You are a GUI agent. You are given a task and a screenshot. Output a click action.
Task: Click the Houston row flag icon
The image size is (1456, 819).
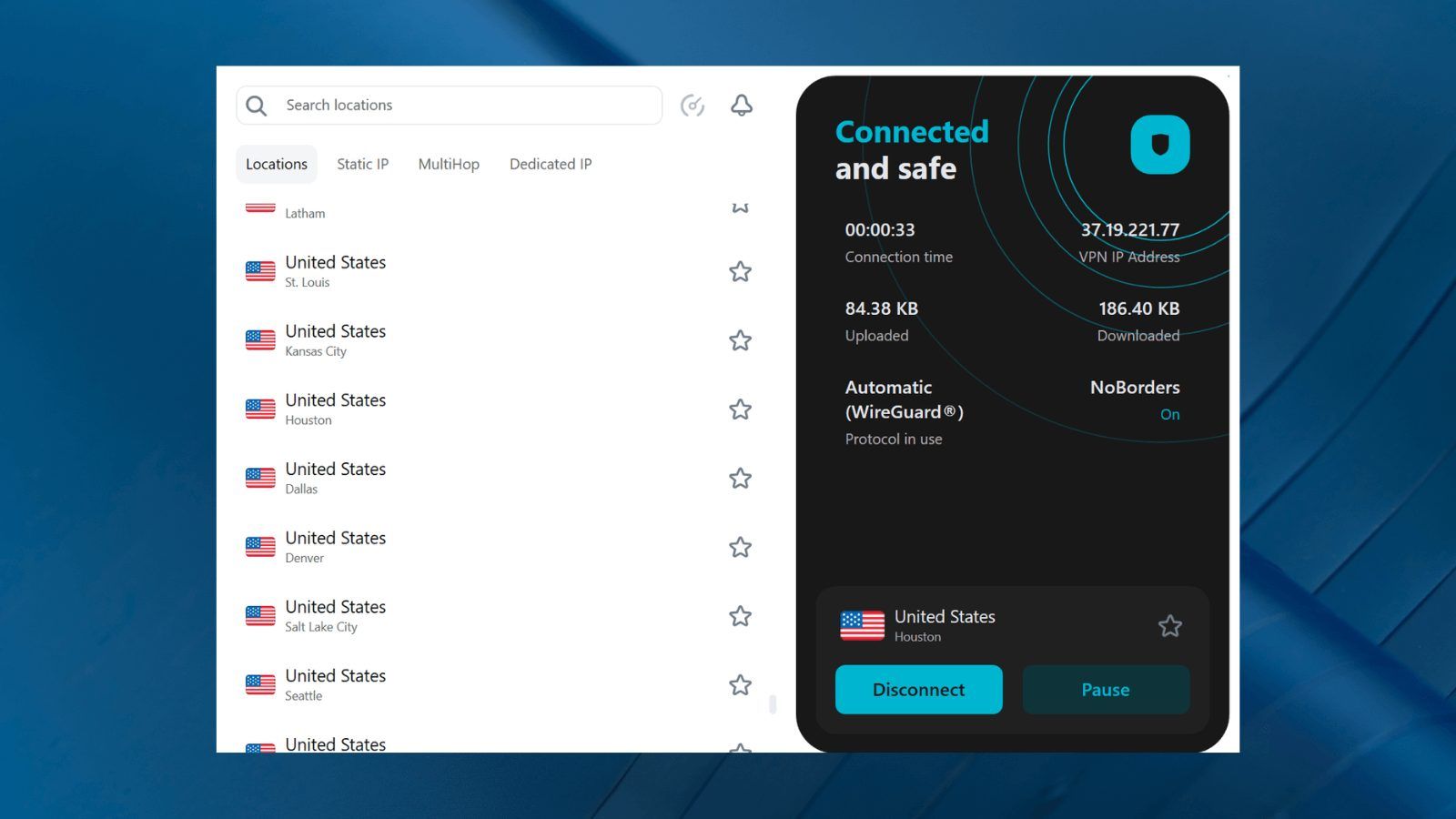pos(260,409)
